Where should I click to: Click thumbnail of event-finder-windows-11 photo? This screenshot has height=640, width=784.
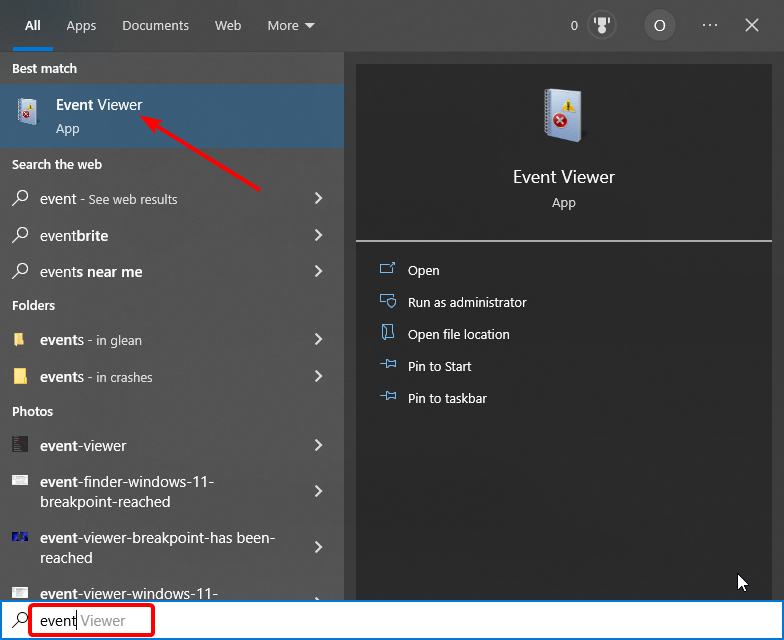pyautogui.click(x=20, y=480)
